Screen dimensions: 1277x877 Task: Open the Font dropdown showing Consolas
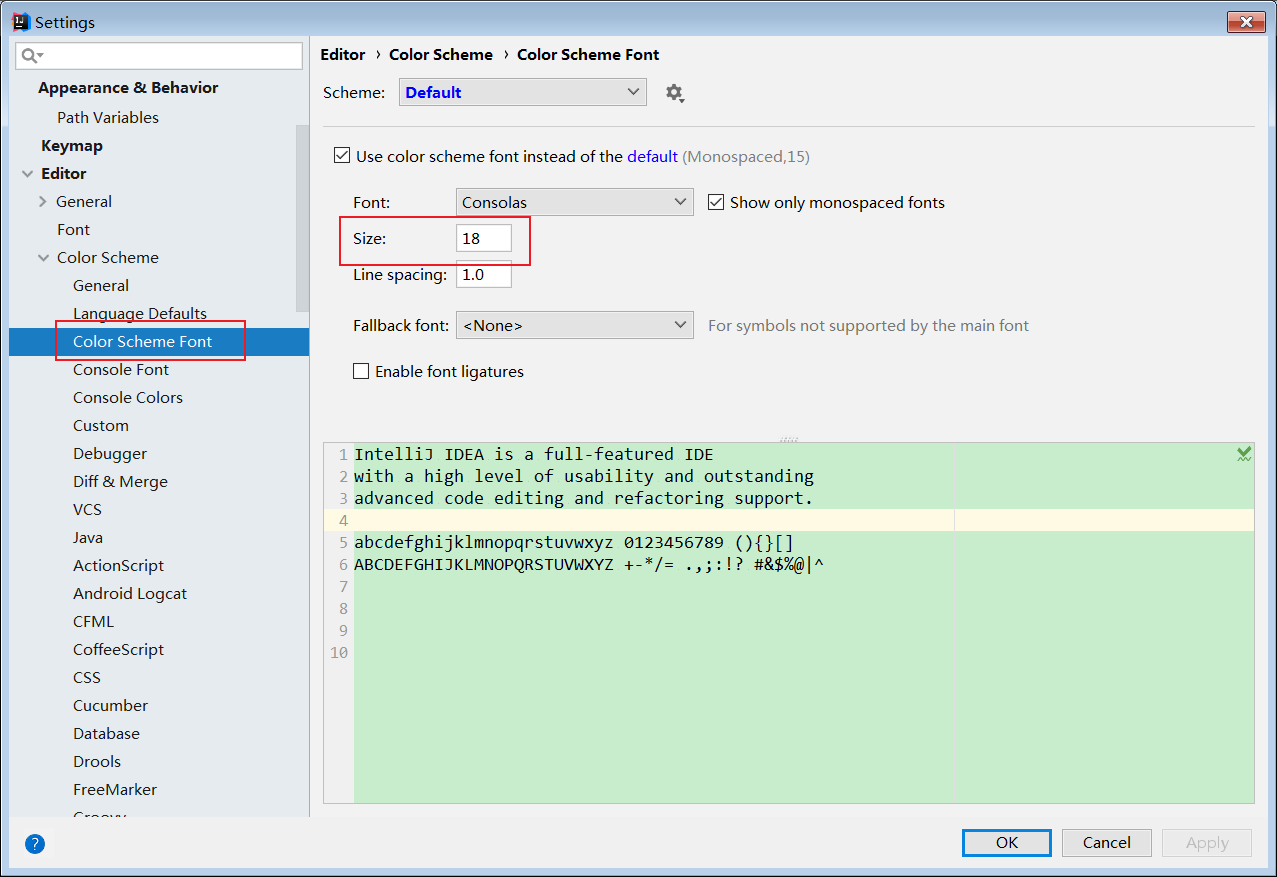tap(575, 202)
